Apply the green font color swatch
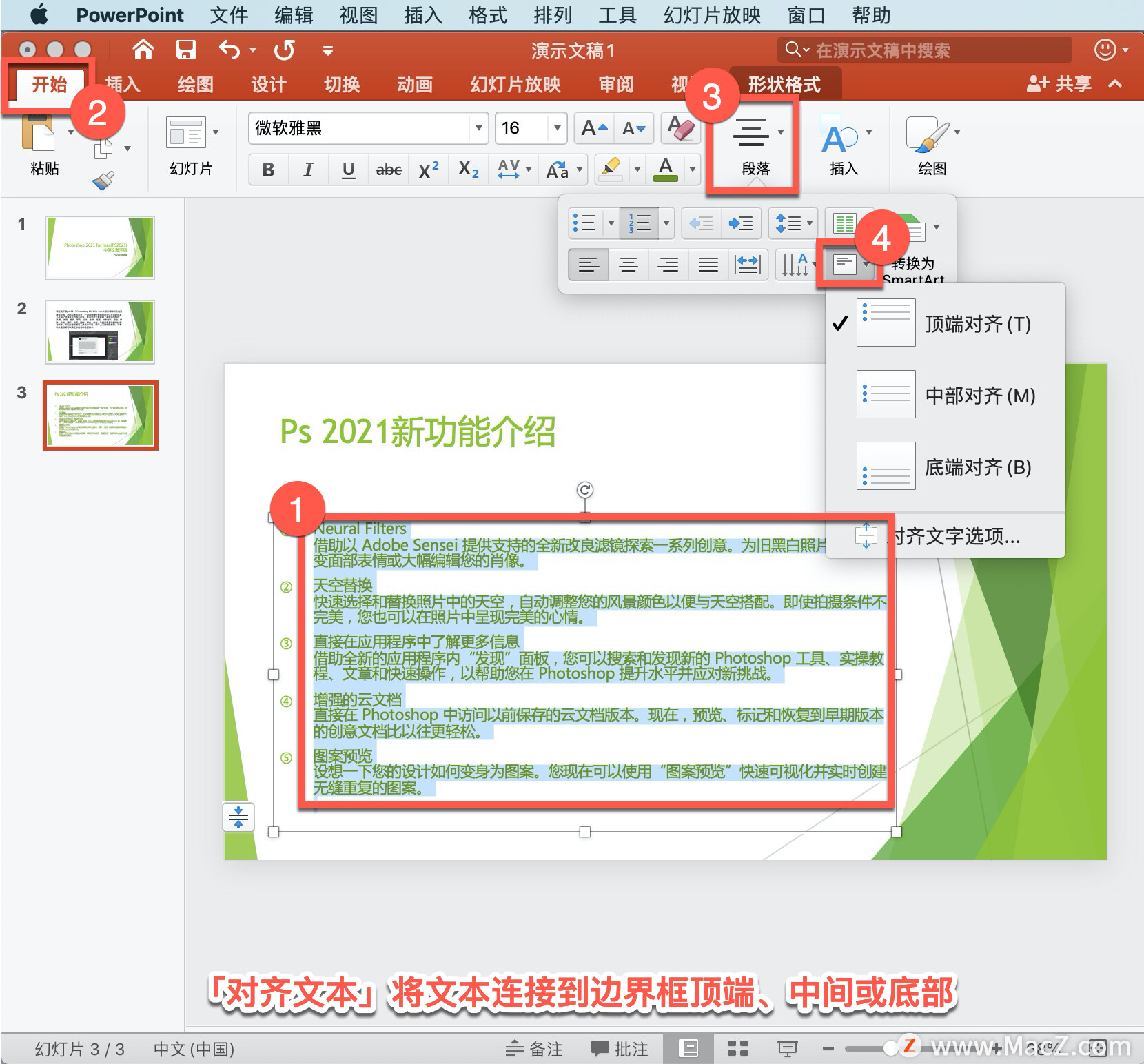The height and width of the screenshot is (1064, 1144). click(665, 170)
